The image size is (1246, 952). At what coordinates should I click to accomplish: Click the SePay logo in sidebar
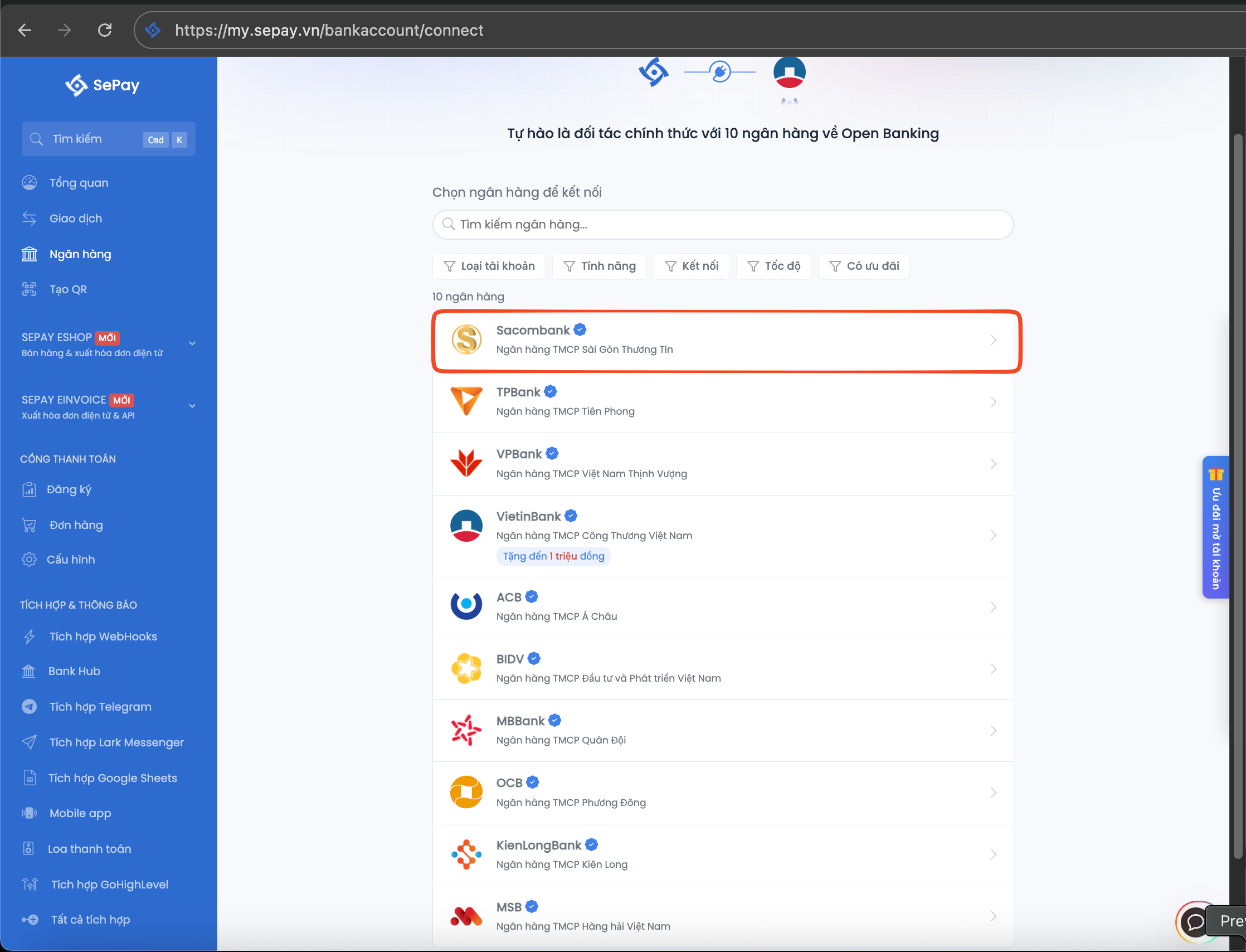click(102, 85)
